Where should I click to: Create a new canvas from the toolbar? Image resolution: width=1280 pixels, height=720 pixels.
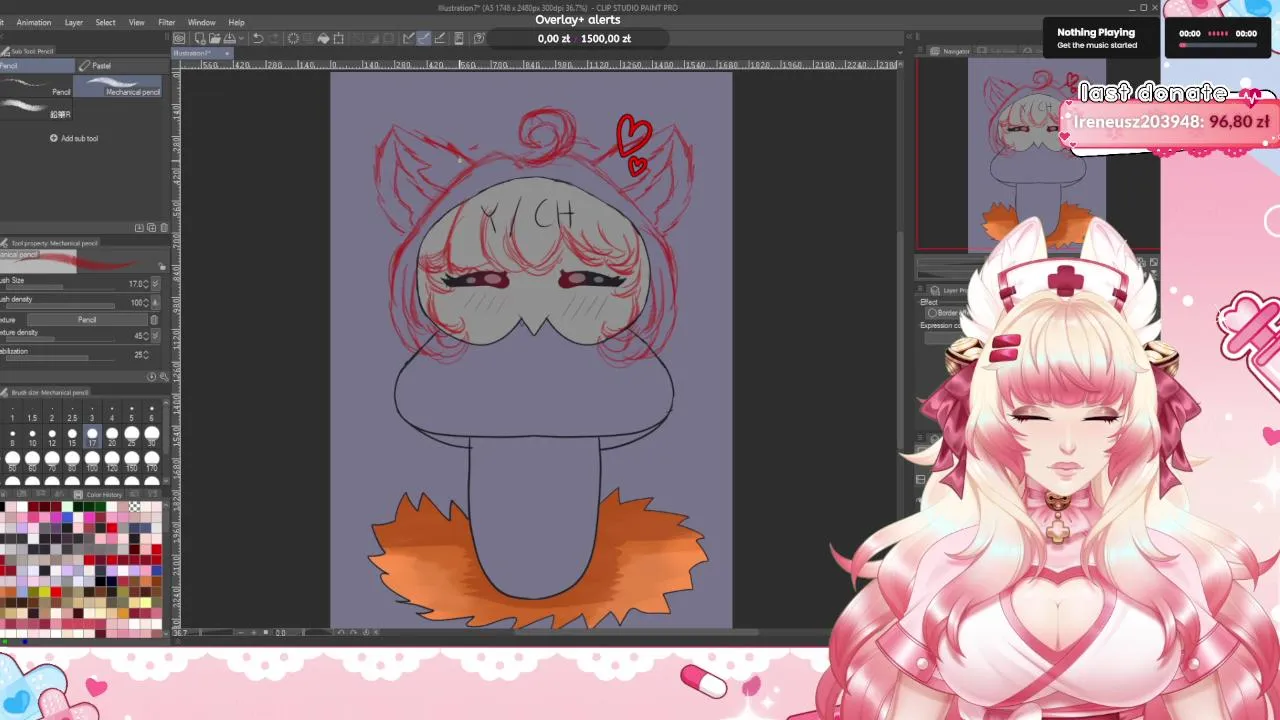pyautogui.click(x=198, y=38)
